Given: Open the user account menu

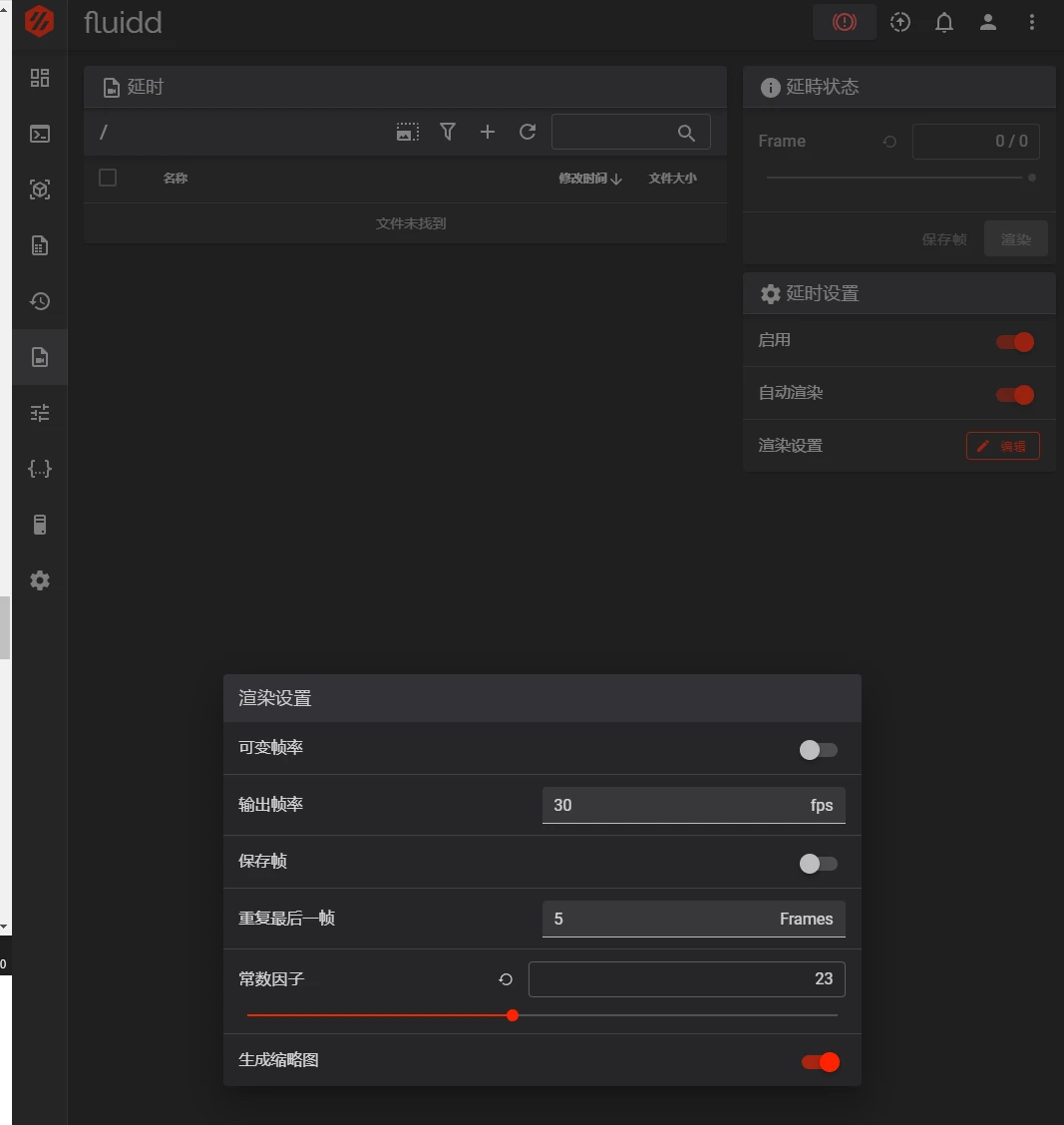Looking at the screenshot, I should (x=988, y=22).
